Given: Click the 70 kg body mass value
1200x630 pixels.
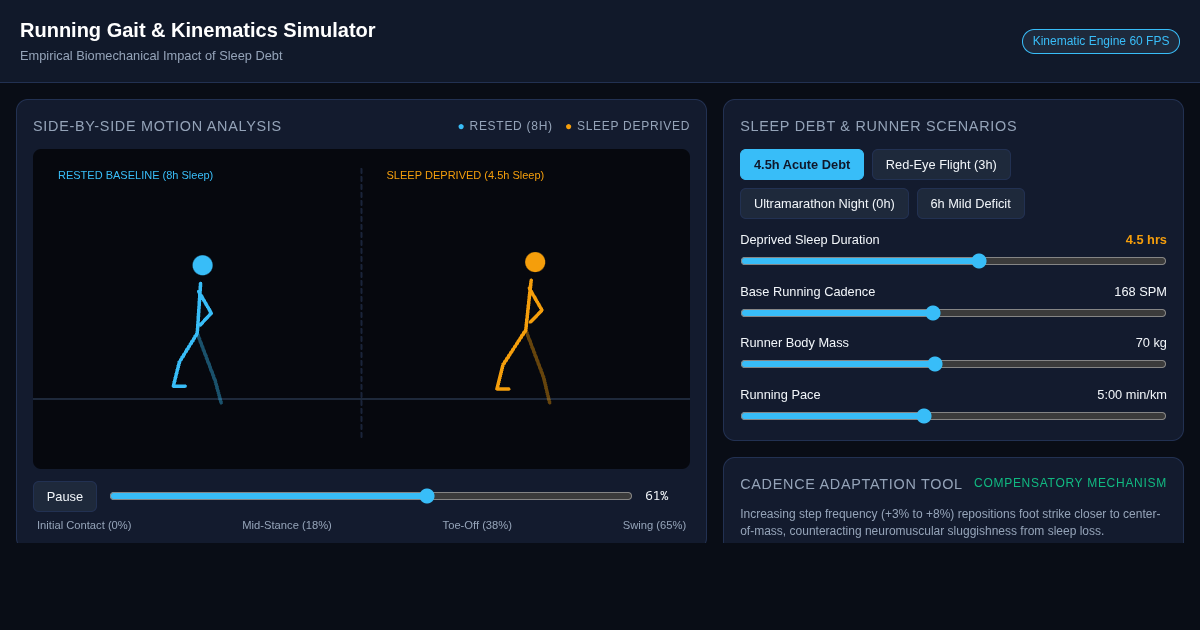Looking at the screenshot, I should [x=1151, y=343].
